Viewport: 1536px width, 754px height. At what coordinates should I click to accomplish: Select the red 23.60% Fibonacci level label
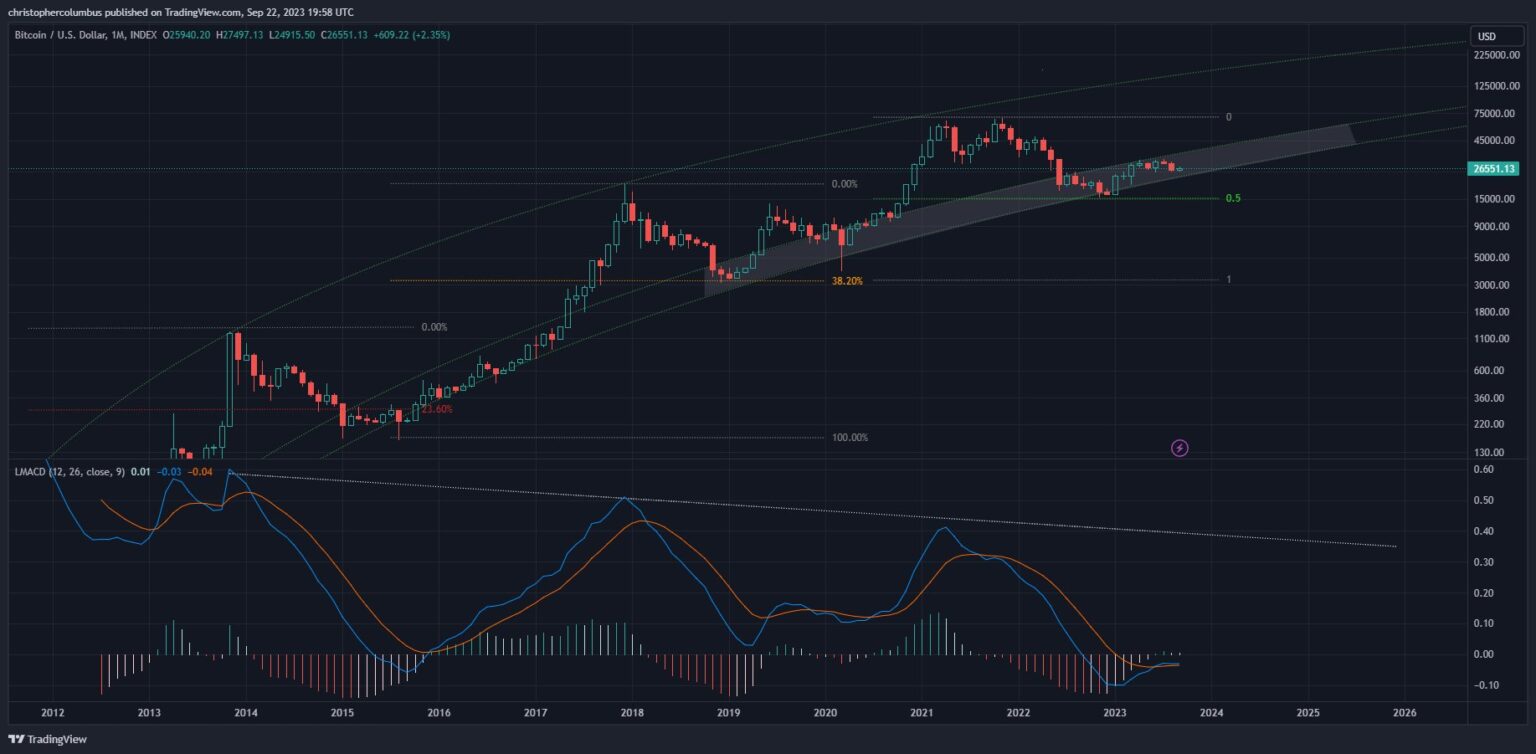click(436, 409)
